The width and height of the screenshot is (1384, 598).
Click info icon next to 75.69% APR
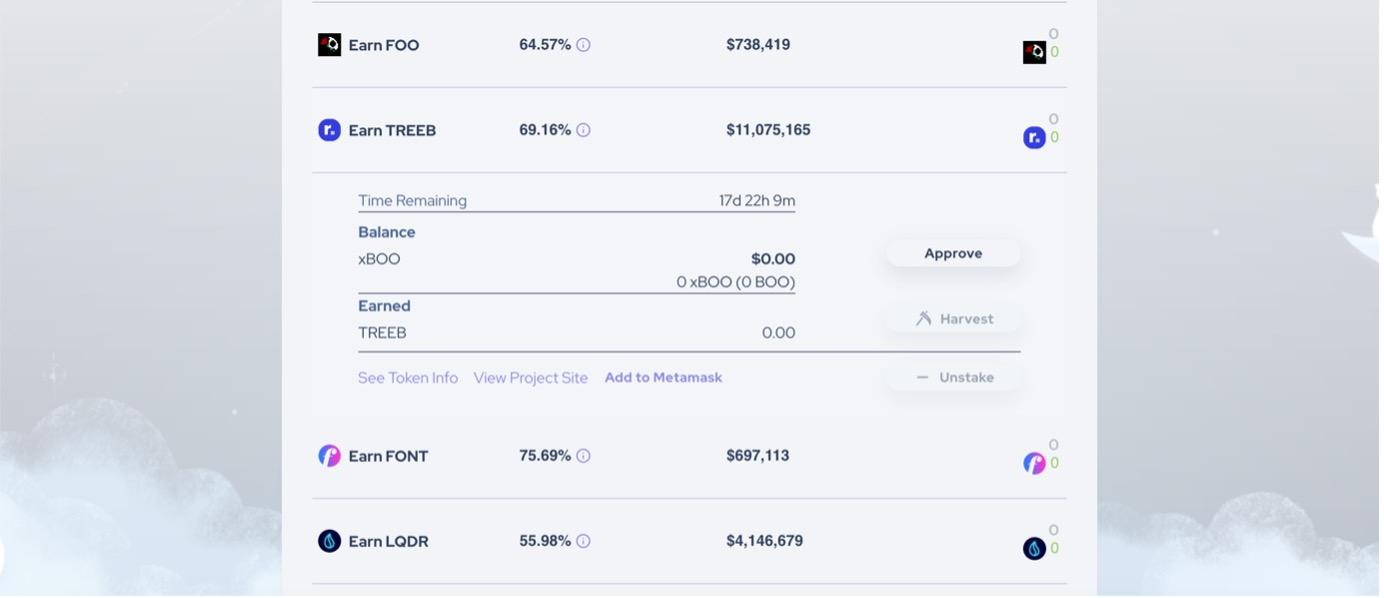(x=583, y=456)
